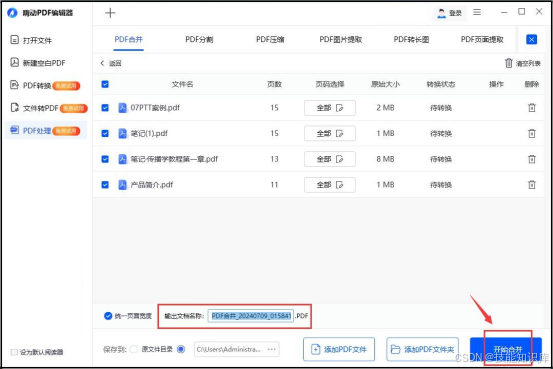Switch to the PDF图片提取 tab
553x369 pixels.
pyautogui.click(x=341, y=39)
